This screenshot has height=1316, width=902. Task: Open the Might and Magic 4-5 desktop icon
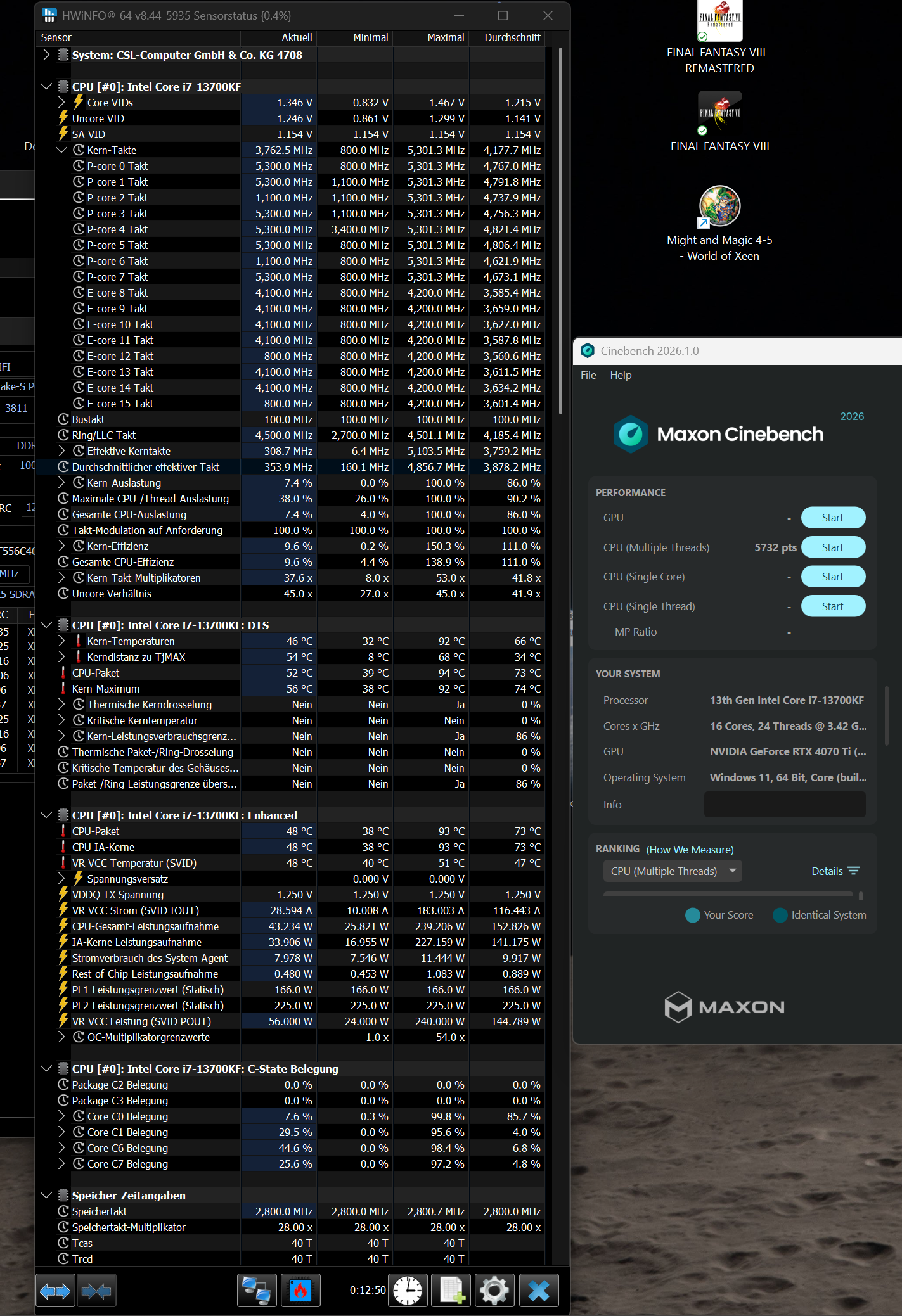[720, 224]
